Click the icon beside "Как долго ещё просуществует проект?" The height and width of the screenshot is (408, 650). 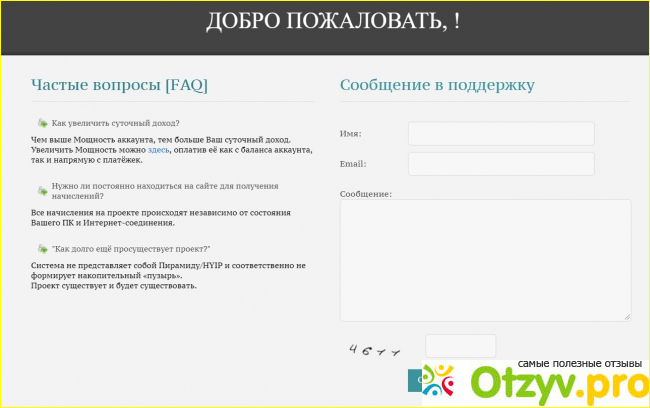point(42,248)
